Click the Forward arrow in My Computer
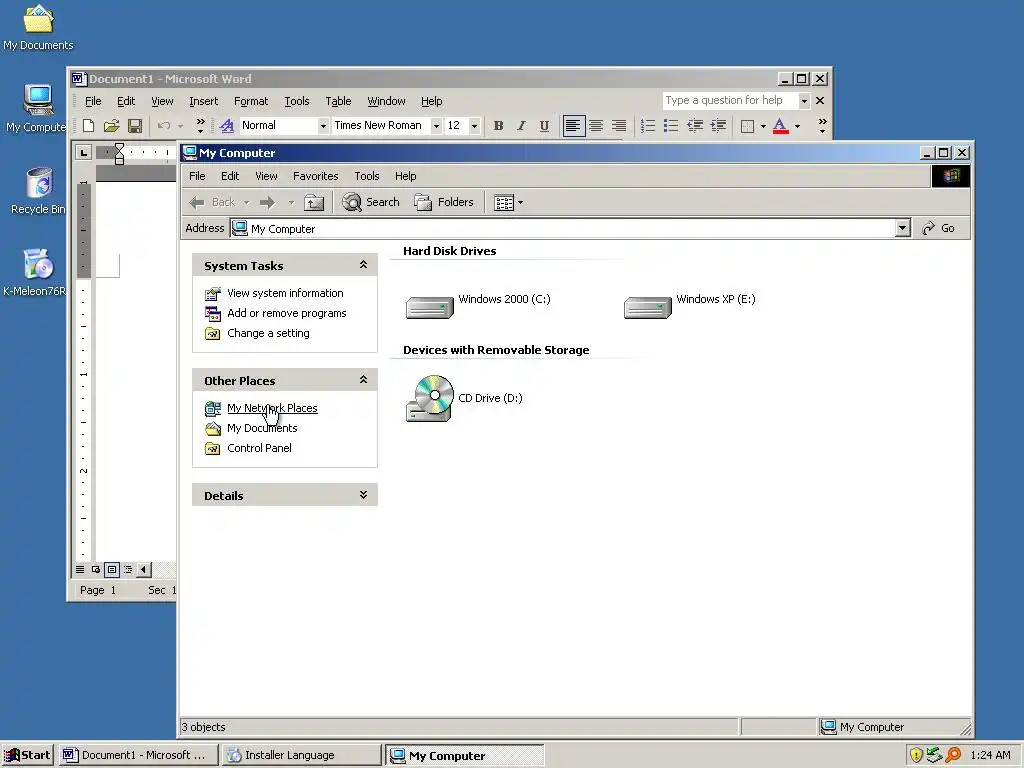 (x=267, y=202)
